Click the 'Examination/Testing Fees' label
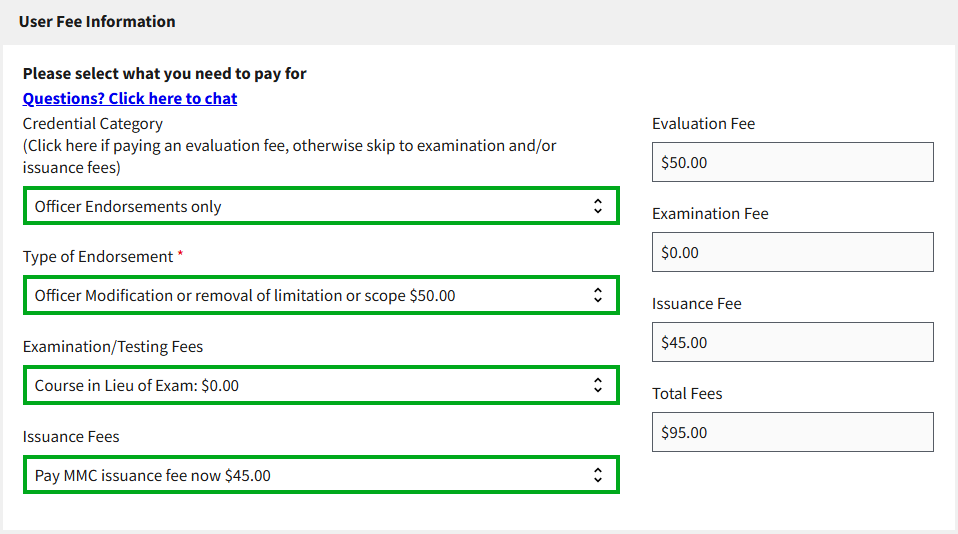The height and width of the screenshot is (534, 958). point(113,347)
